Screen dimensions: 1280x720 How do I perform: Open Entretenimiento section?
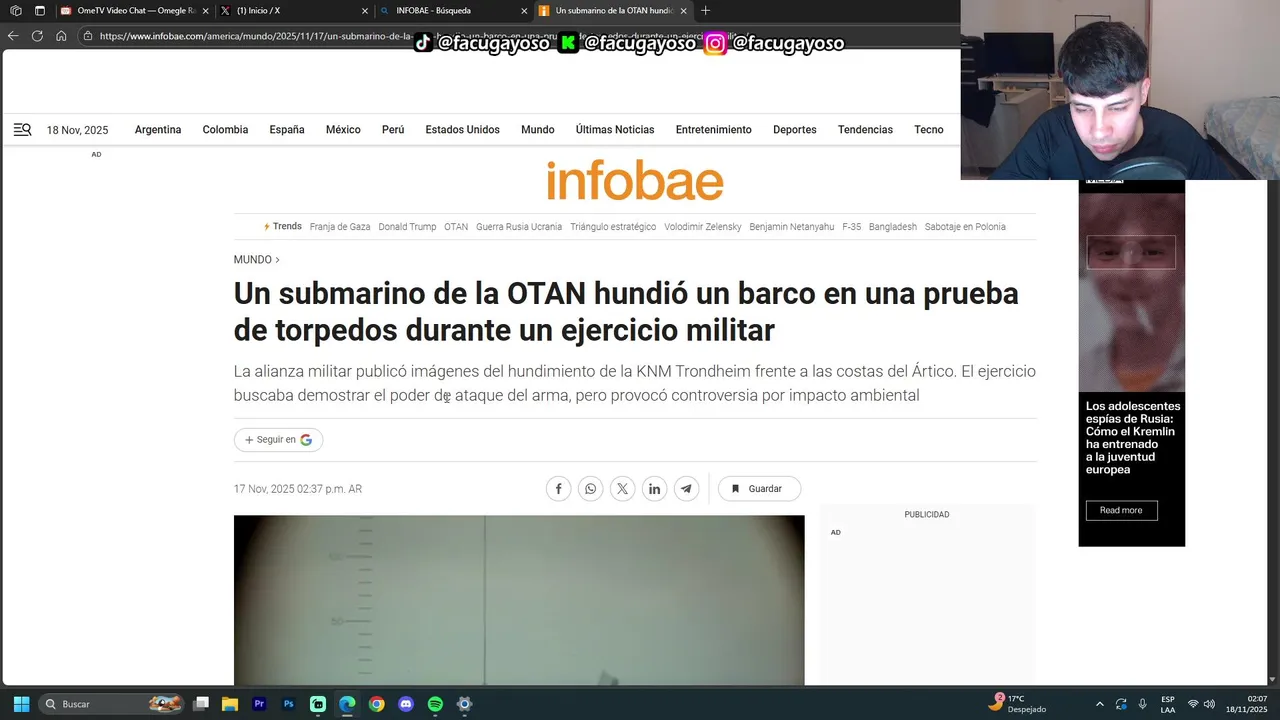tap(714, 130)
